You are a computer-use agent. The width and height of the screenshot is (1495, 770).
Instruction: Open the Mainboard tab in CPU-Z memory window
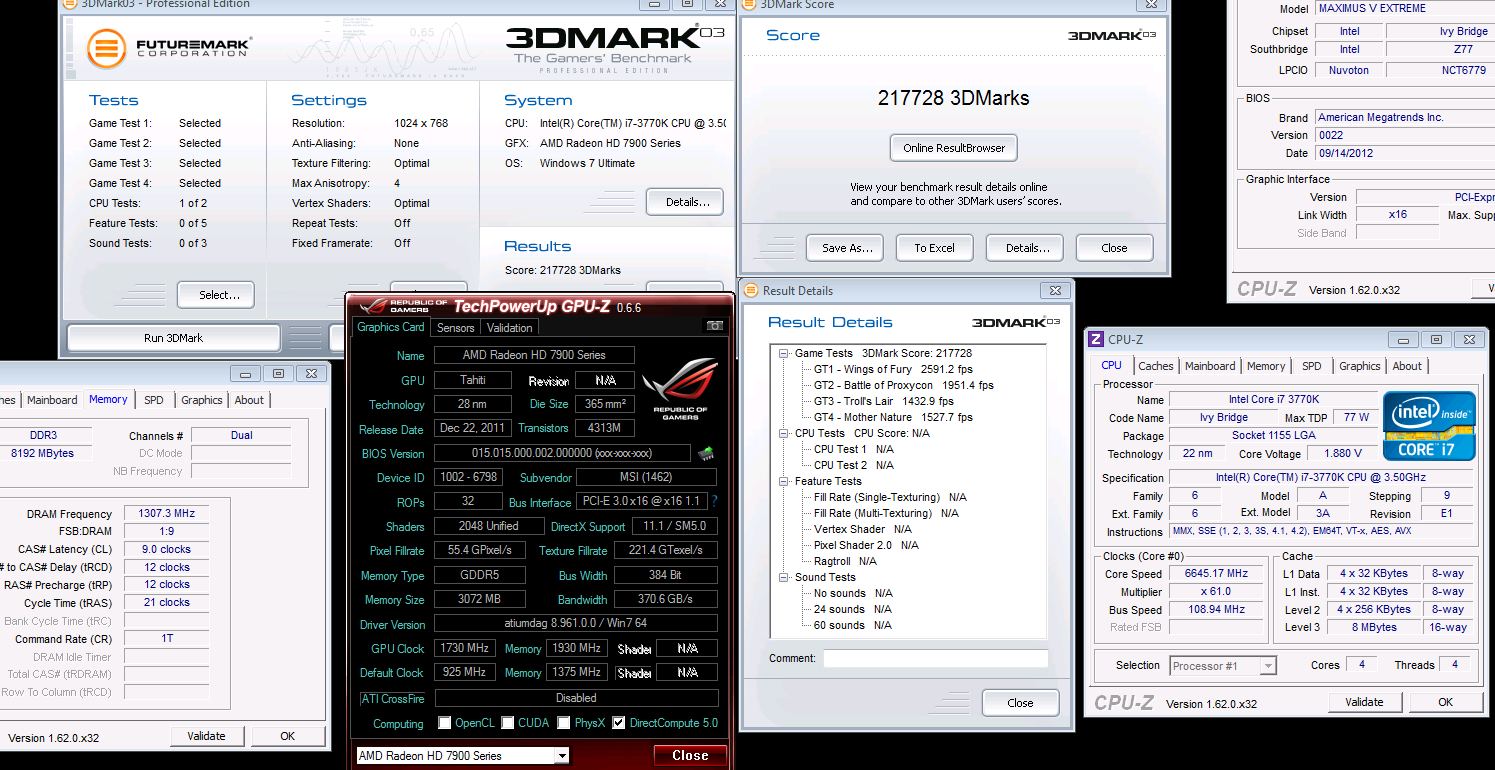[x=52, y=400]
